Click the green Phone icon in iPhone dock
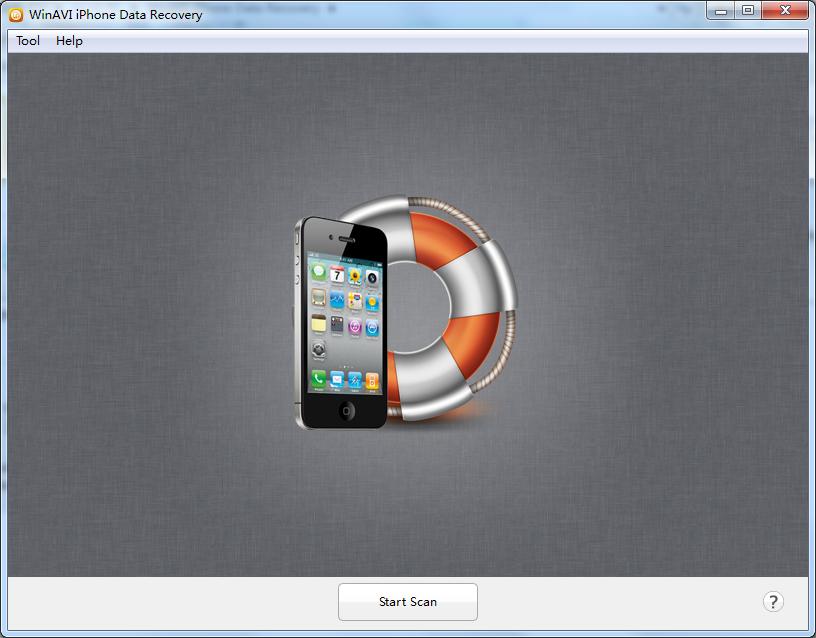 coord(318,378)
